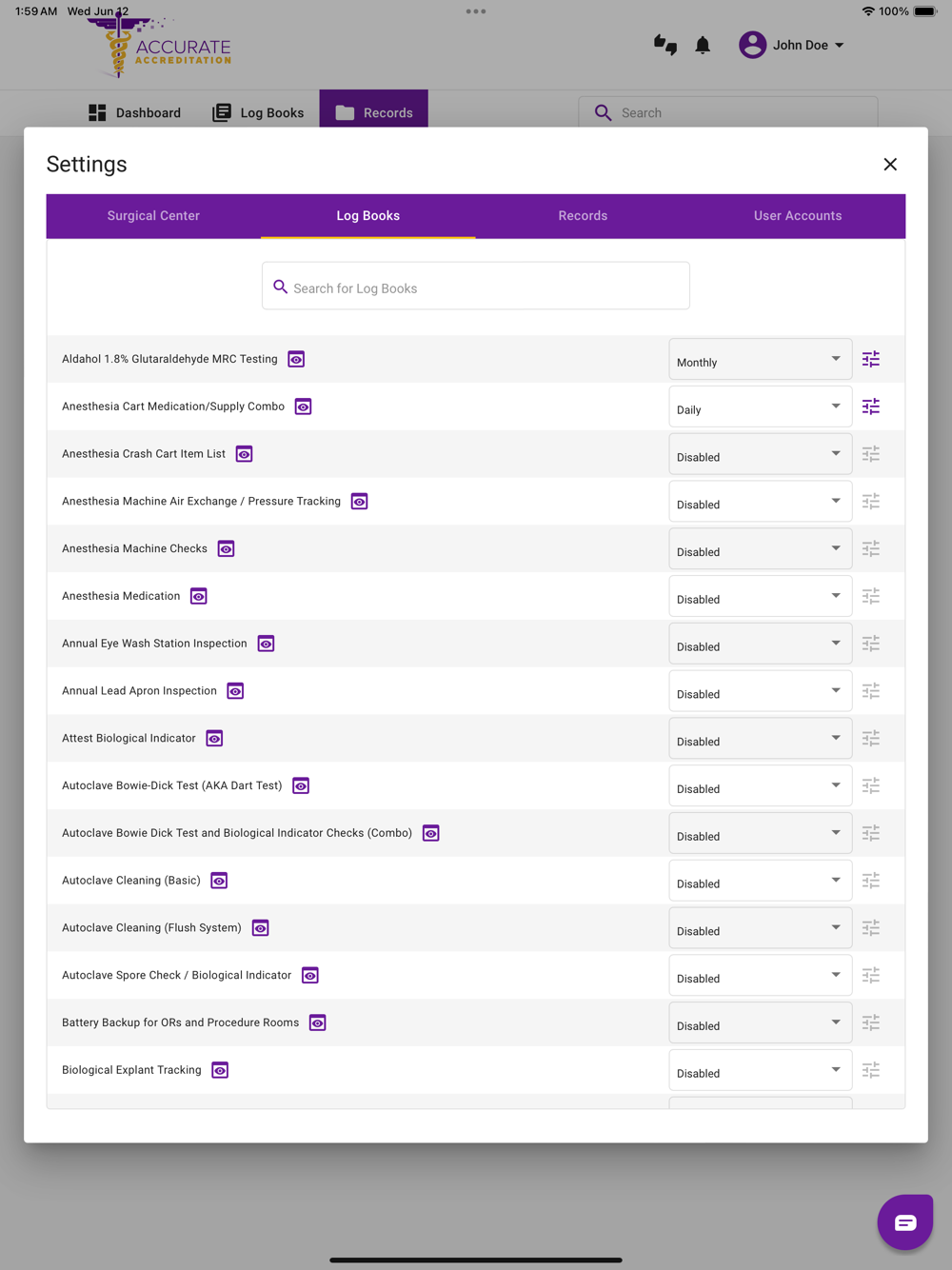The height and width of the screenshot is (1270, 952).
Task: Click sliders icon for Biological Explant Tracking
Action: click(x=871, y=1070)
